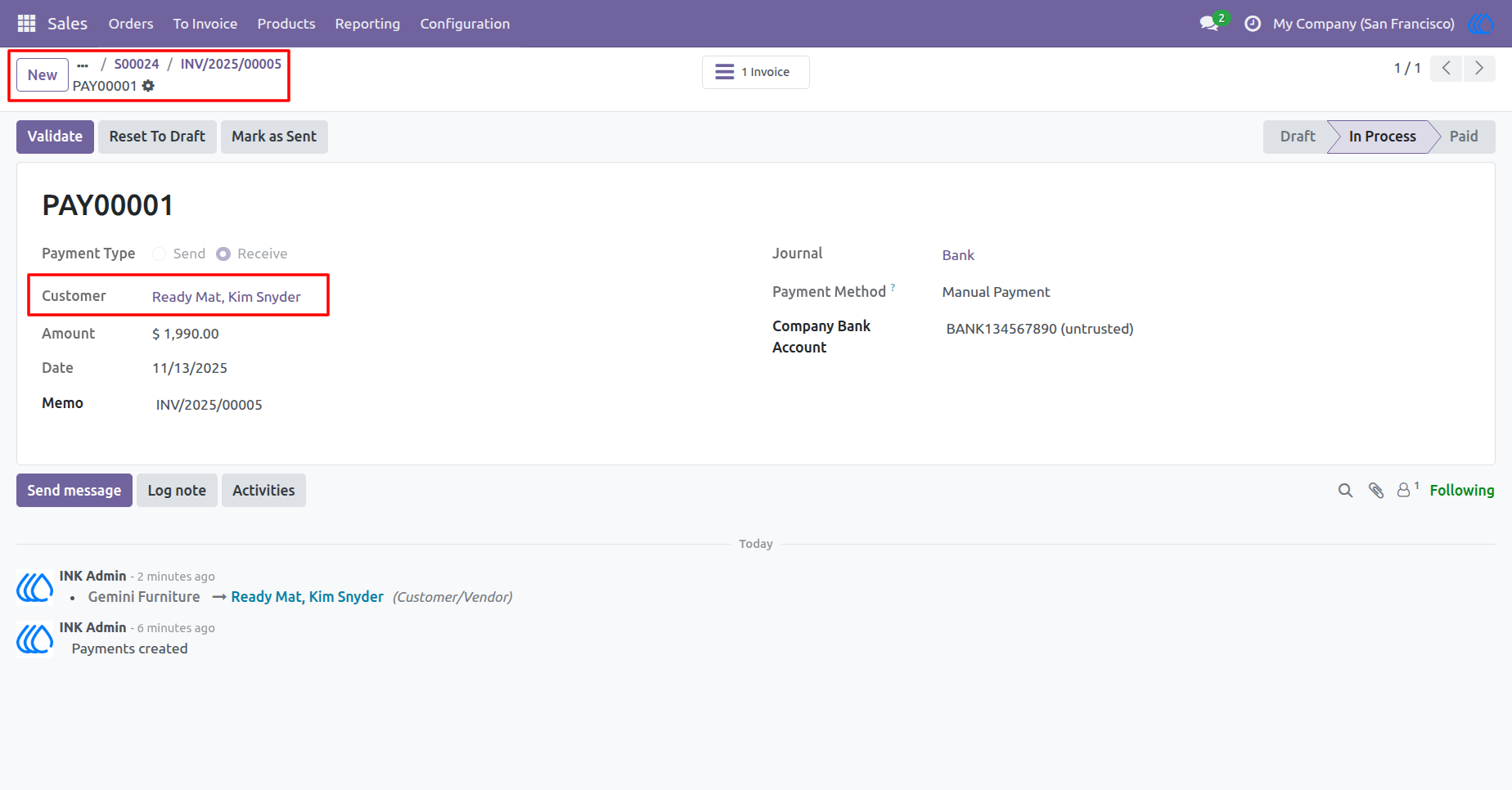Search messages with magnifier icon
Viewport: 1512px width, 790px height.
(1345, 491)
